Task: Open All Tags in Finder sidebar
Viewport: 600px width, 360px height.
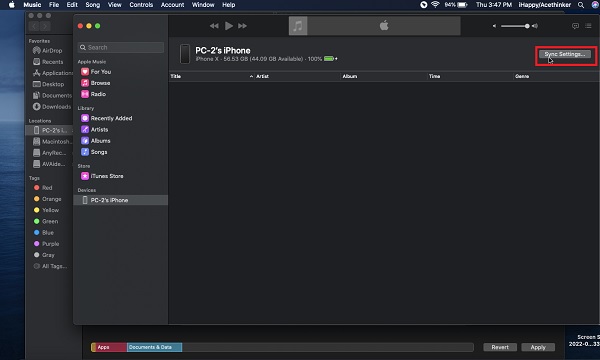Action: pos(50,266)
